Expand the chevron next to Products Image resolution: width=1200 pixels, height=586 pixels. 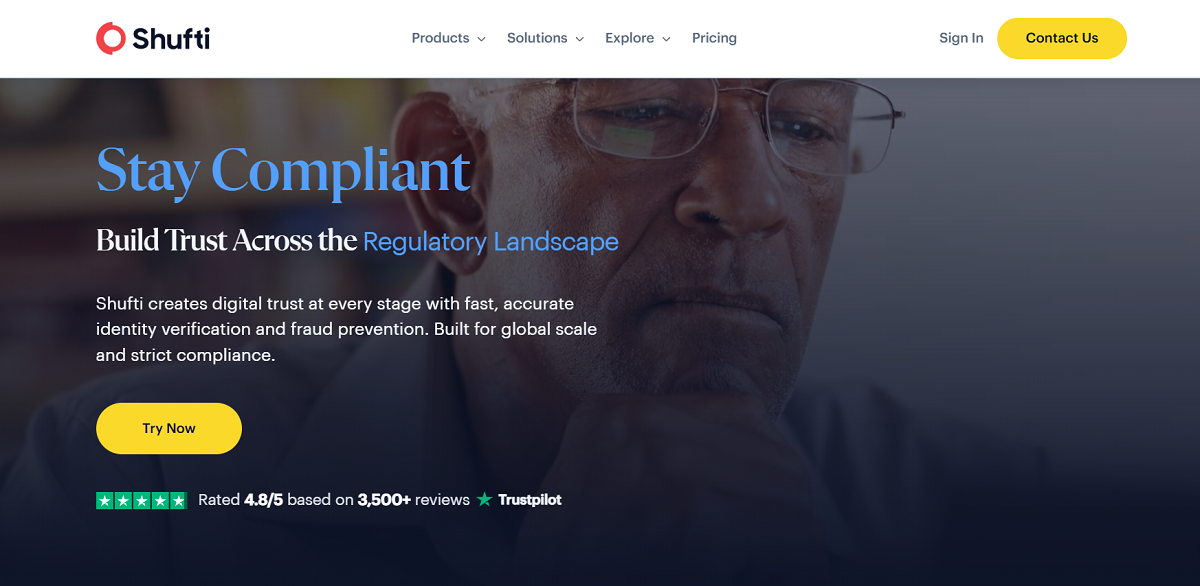click(481, 39)
